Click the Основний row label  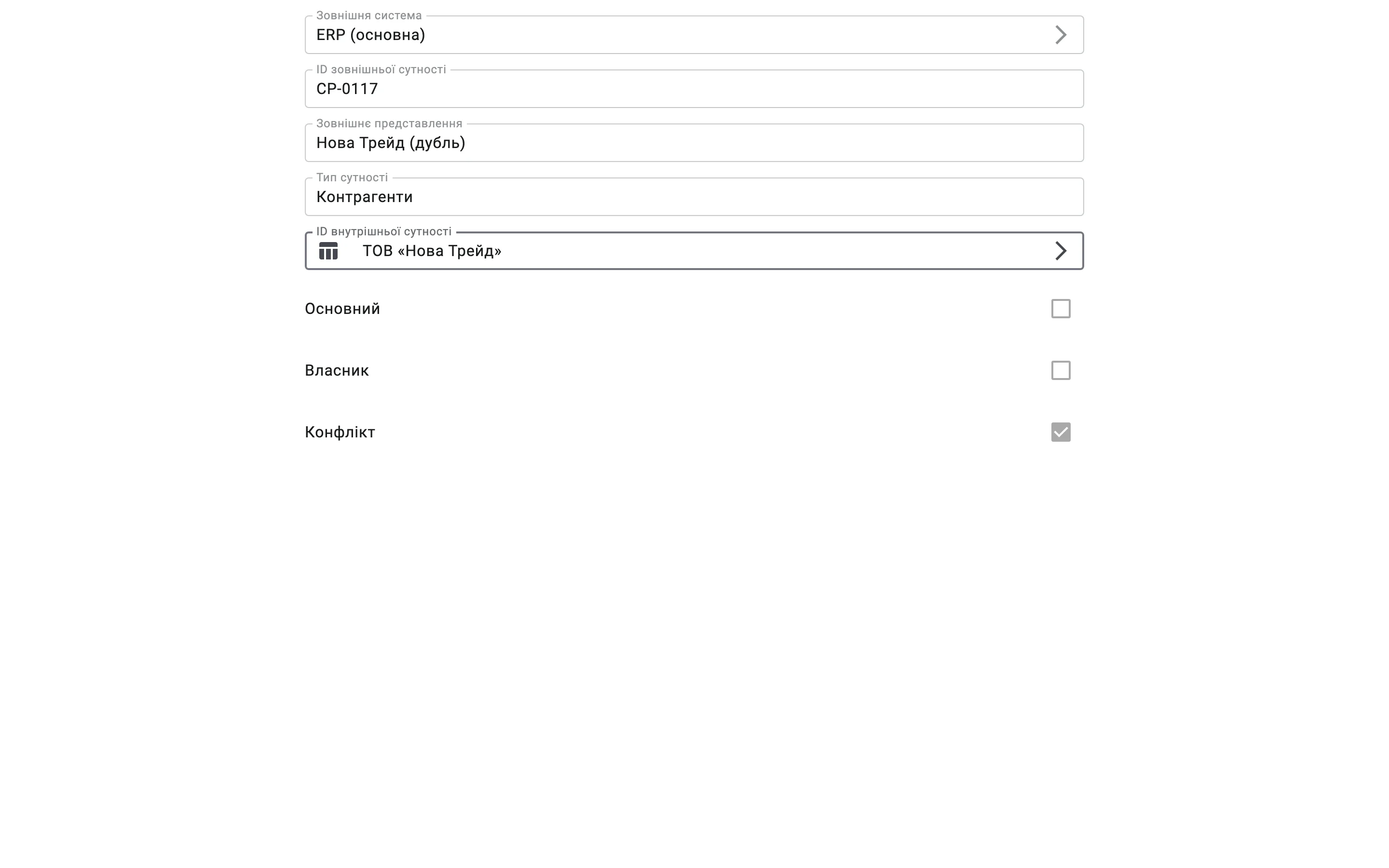click(x=342, y=309)
